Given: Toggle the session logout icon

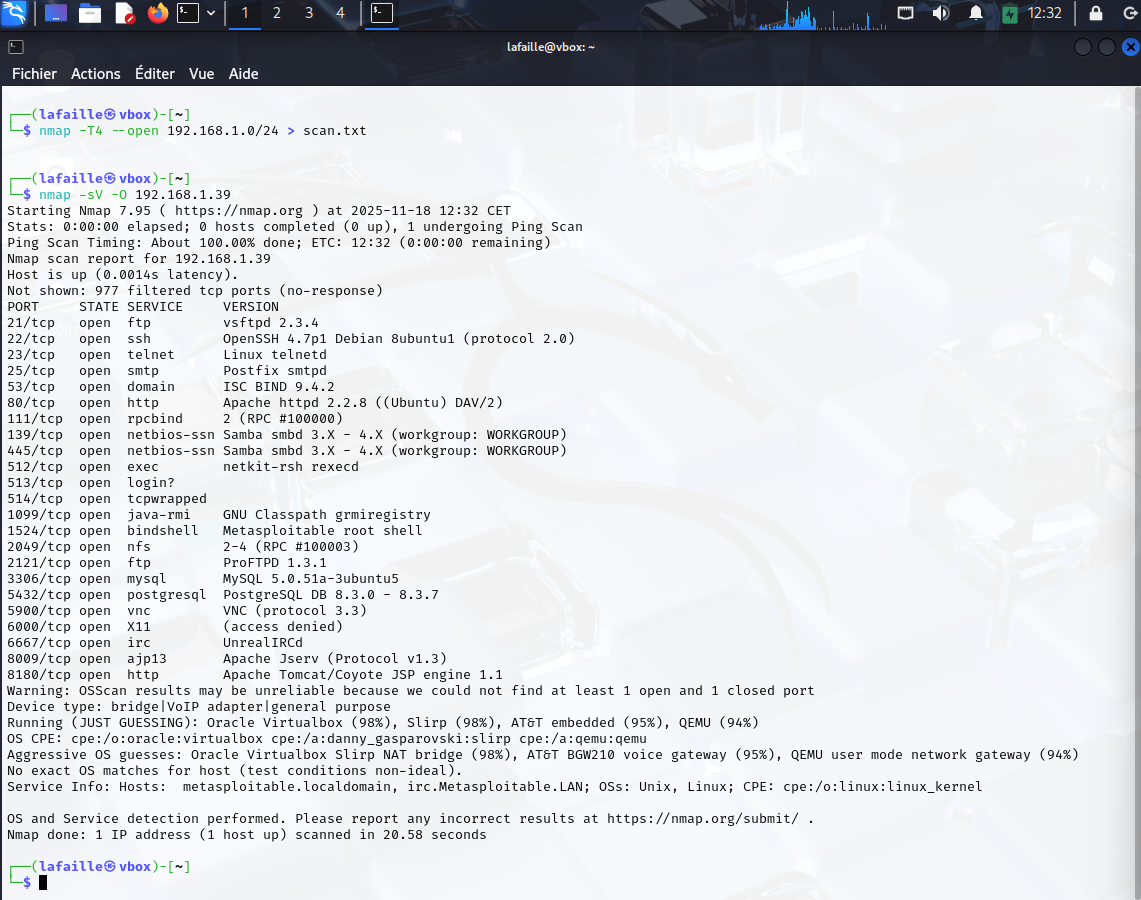Looking at the screenshot, I should [x=1129, y=14].
